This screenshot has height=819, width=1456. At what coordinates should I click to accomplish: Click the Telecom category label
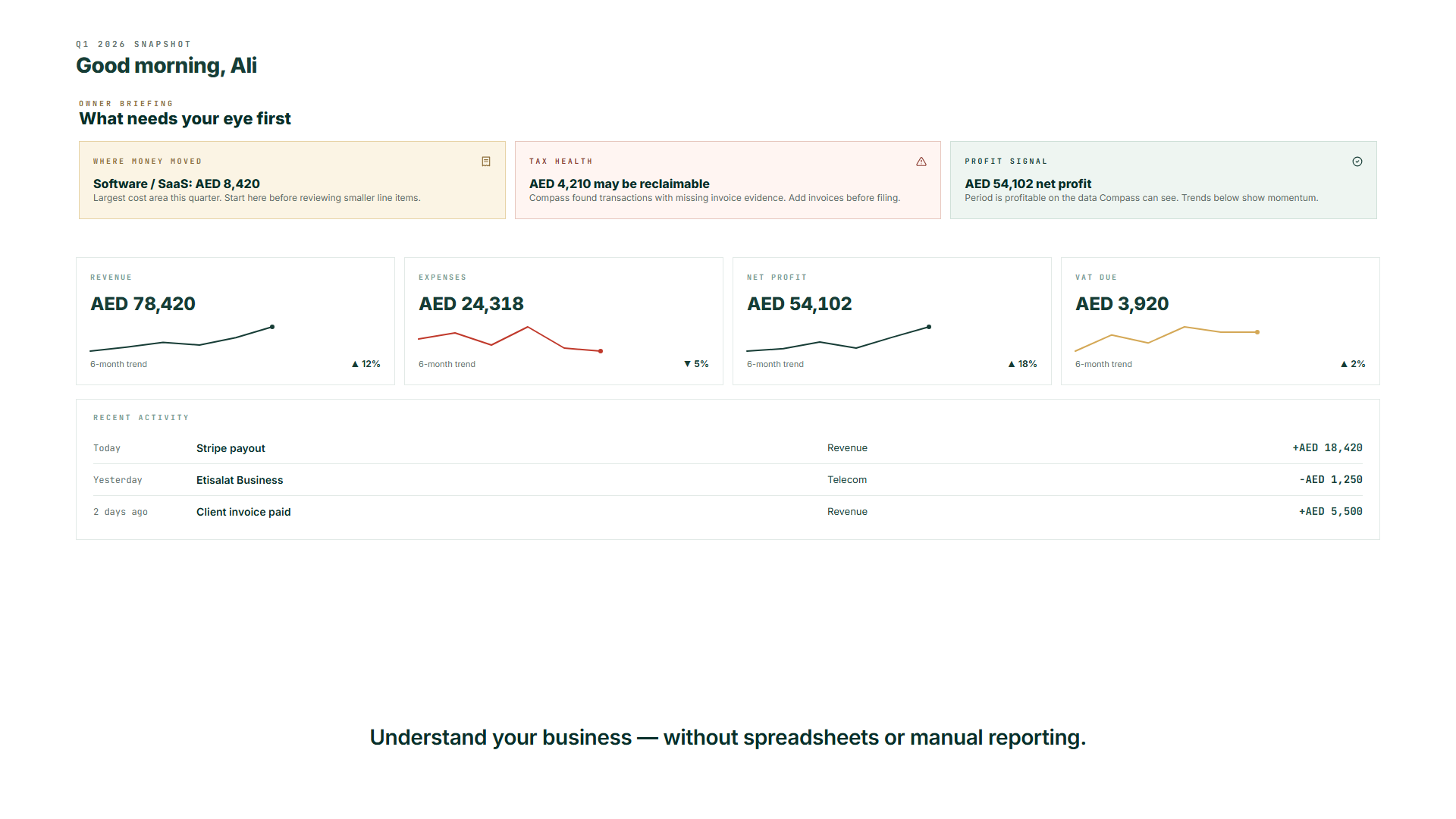847,480
